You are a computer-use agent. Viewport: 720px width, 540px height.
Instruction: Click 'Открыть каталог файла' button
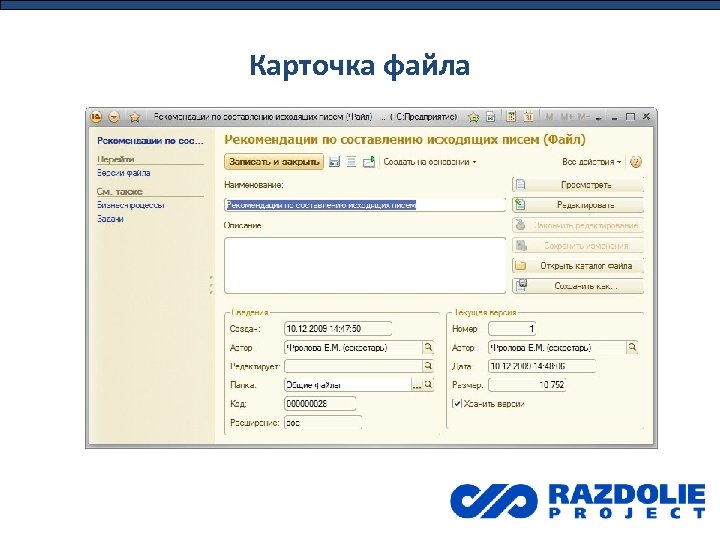(x=578, y=265)
